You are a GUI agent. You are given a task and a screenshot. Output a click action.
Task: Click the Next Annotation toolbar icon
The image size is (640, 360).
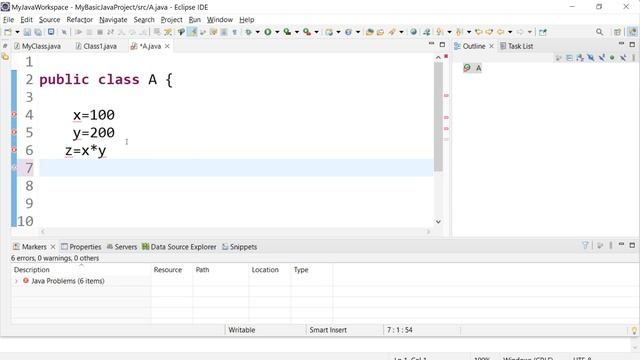coord(440,32)
